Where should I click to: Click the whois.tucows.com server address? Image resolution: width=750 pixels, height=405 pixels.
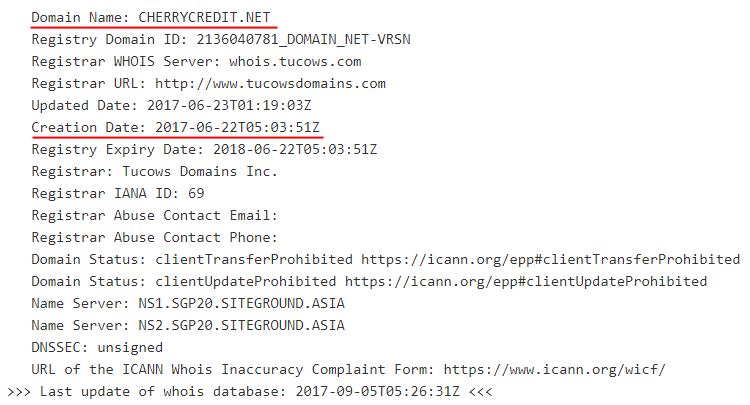coord(295,62)
